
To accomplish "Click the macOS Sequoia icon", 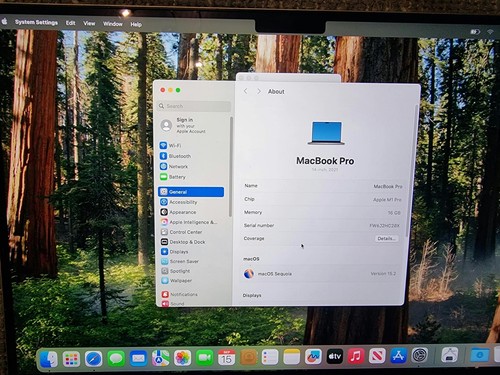I will (249, 274).
